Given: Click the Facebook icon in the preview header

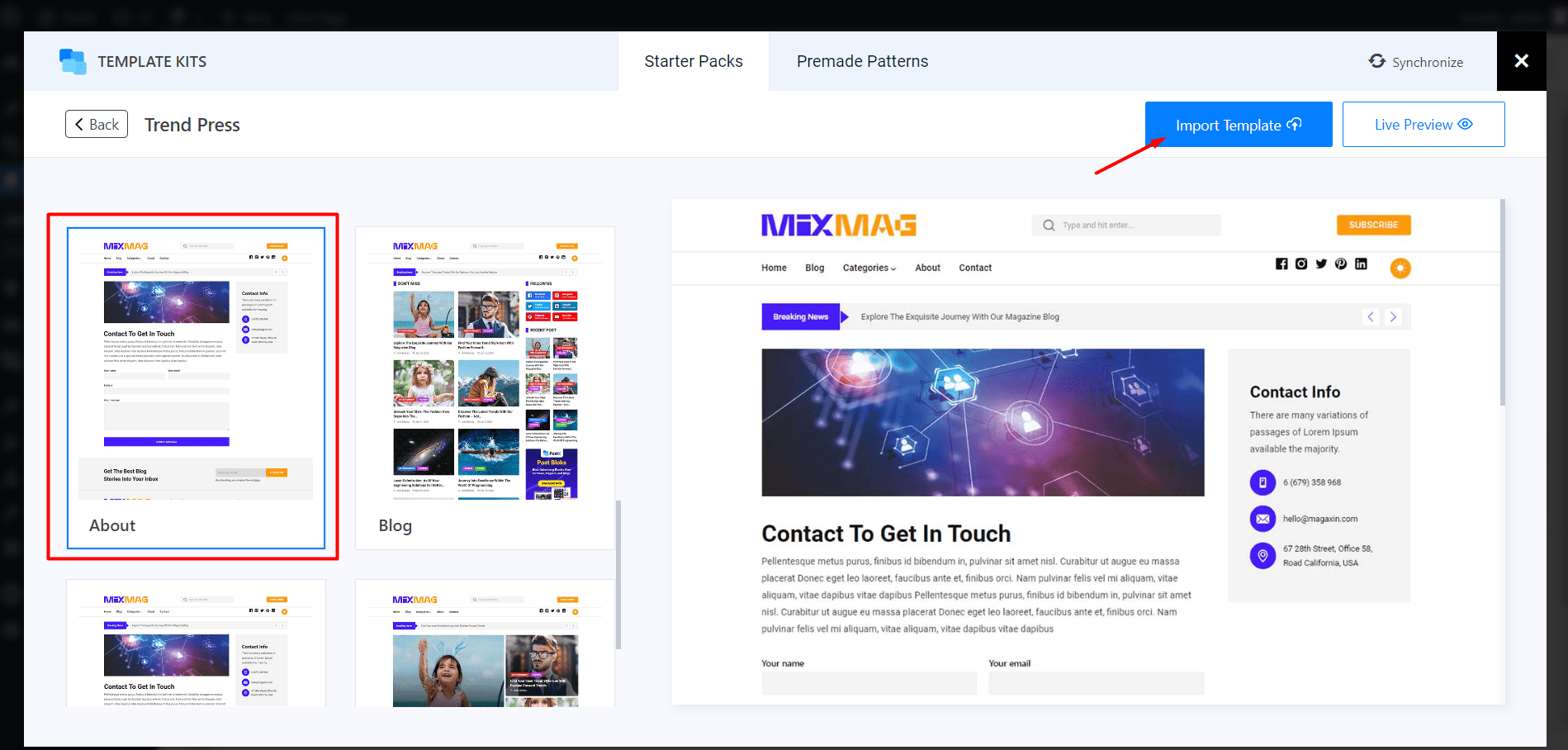Looking at the screenshot, I should click(x=1281, y=263).
